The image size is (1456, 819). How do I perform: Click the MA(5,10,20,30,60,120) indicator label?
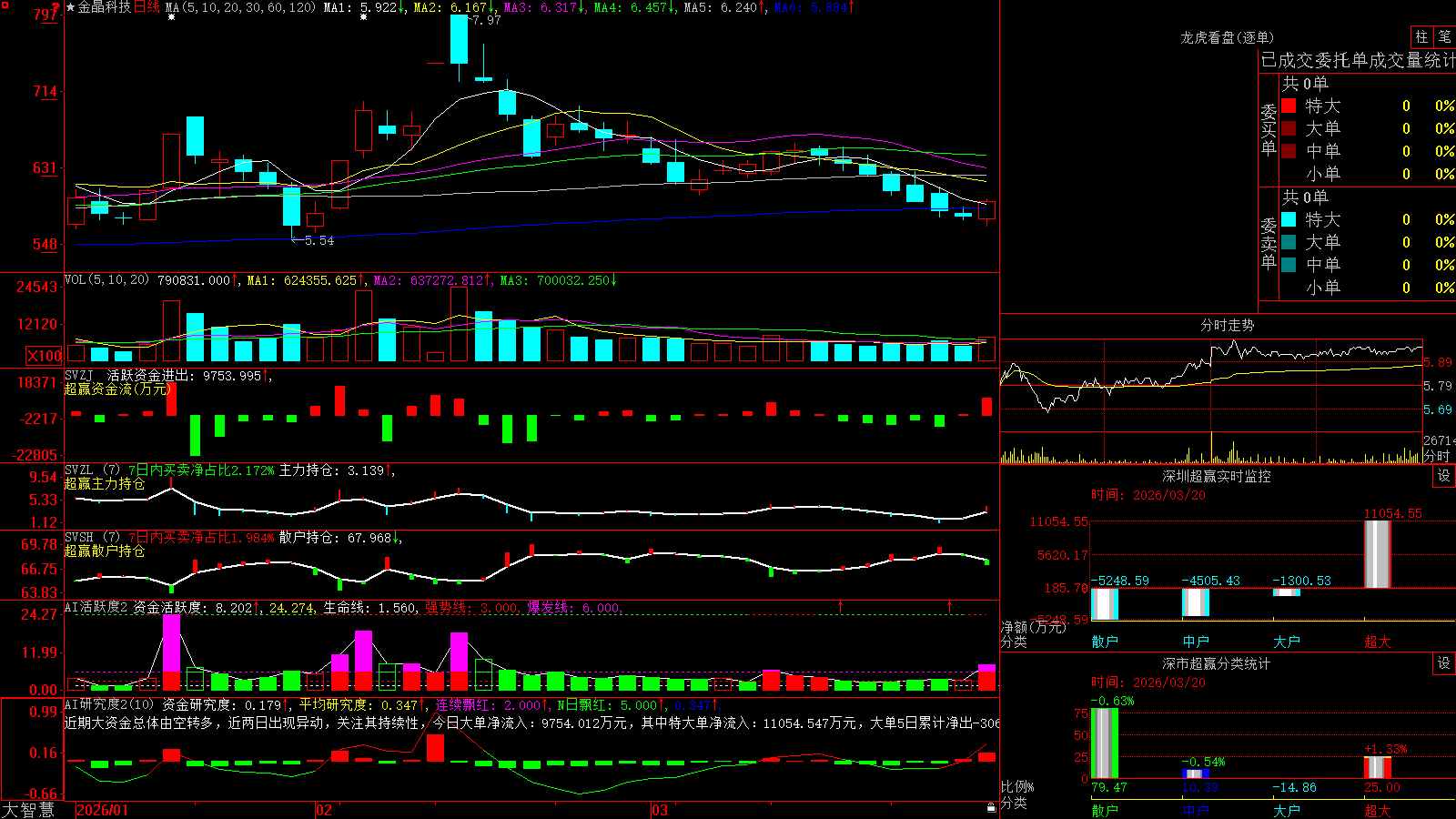click(240, 7)
